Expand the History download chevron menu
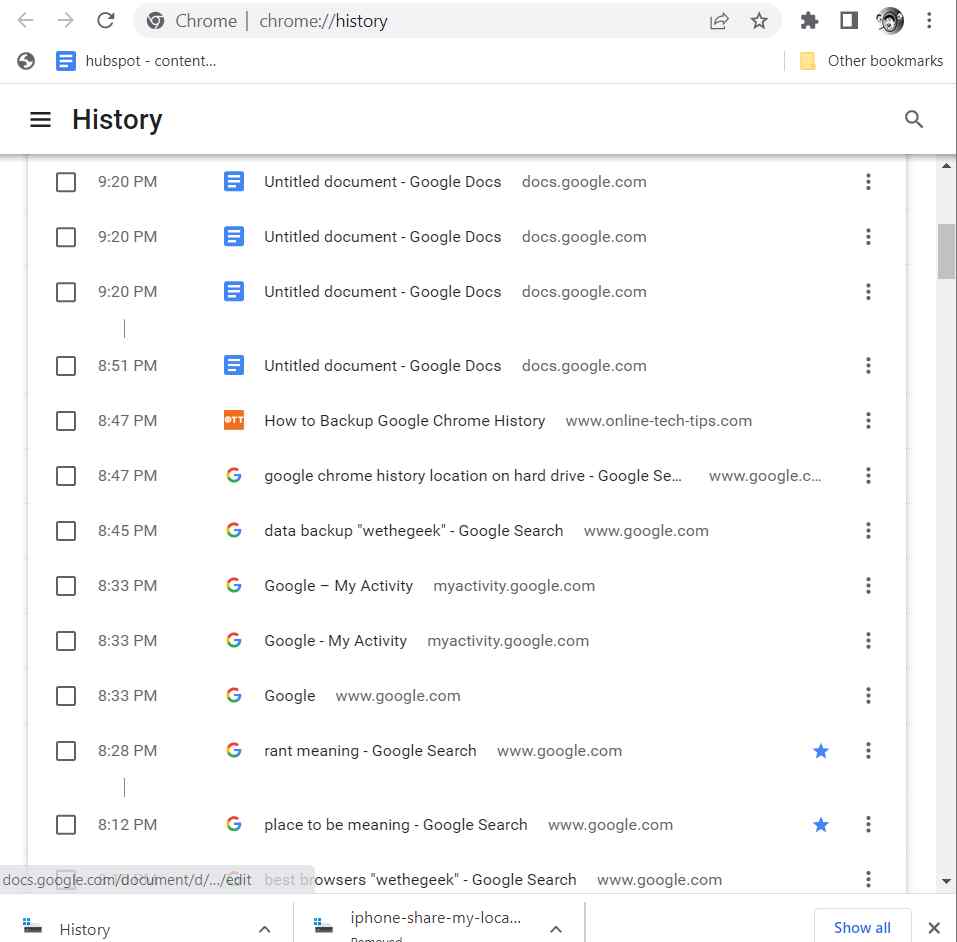Screen dimensions: 957x942 tap(264, 929)
